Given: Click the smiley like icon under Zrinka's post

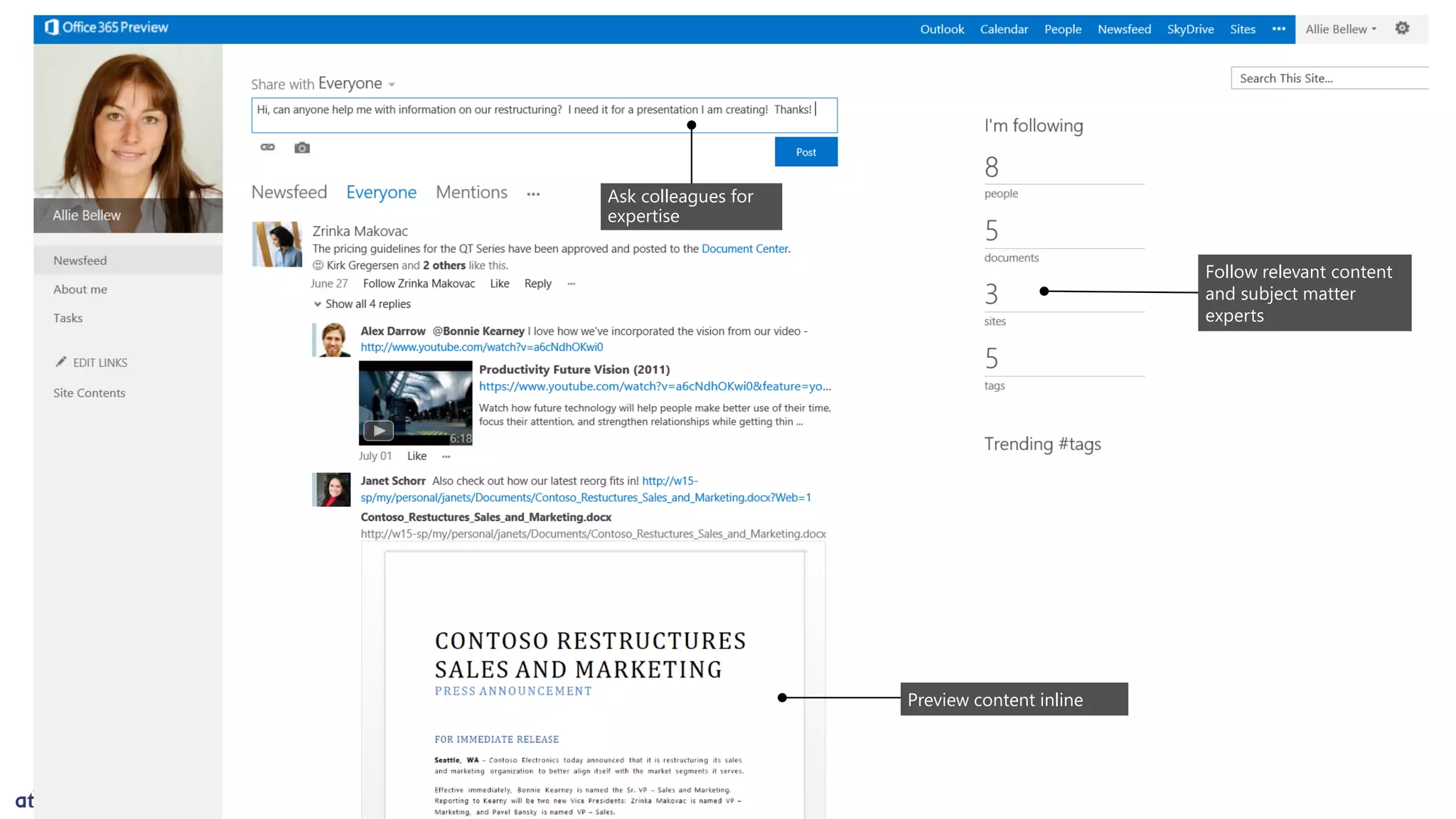Looking at the screenshot, I should point(318,265).
